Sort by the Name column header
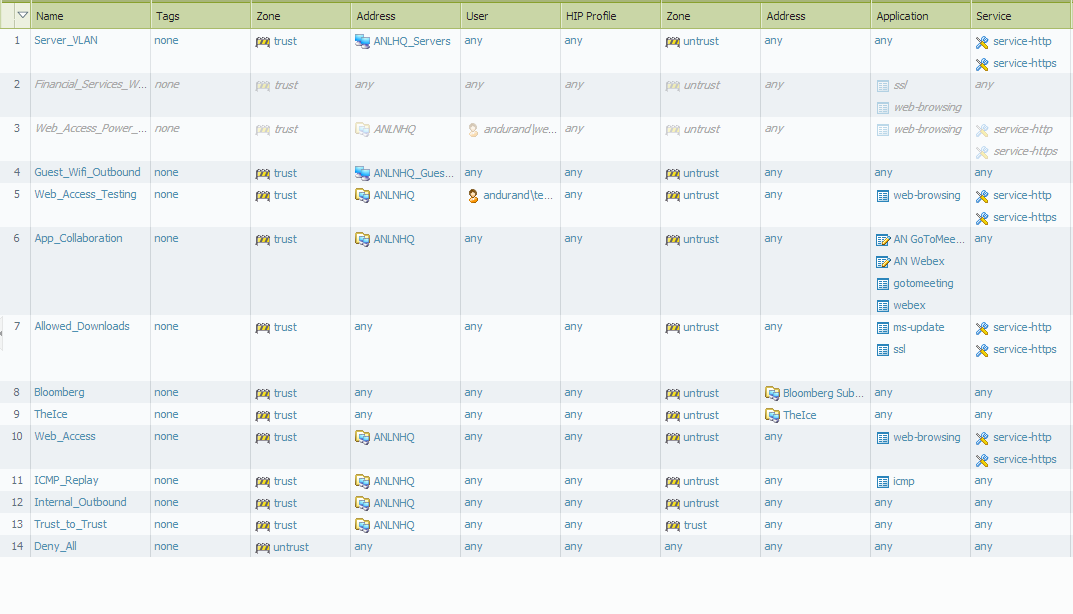This screenshot has height=614, width=1073. [50, 16]
